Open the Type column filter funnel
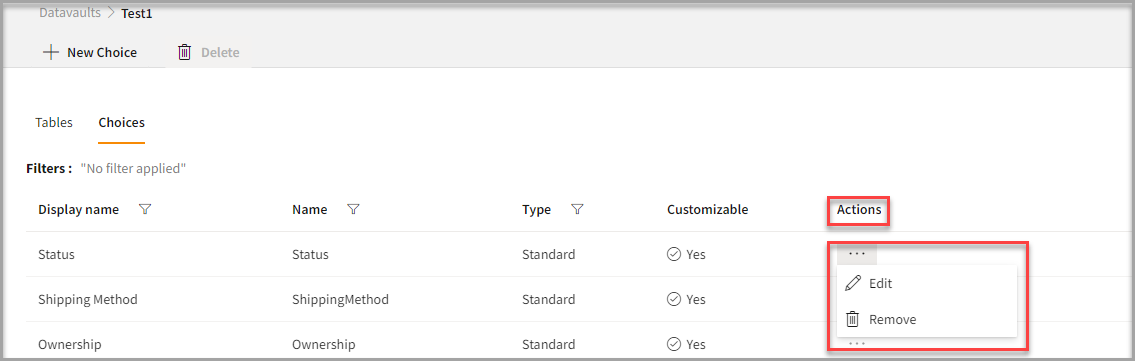The height and width of the screenshot is (361, 1135). pos(577,210)
